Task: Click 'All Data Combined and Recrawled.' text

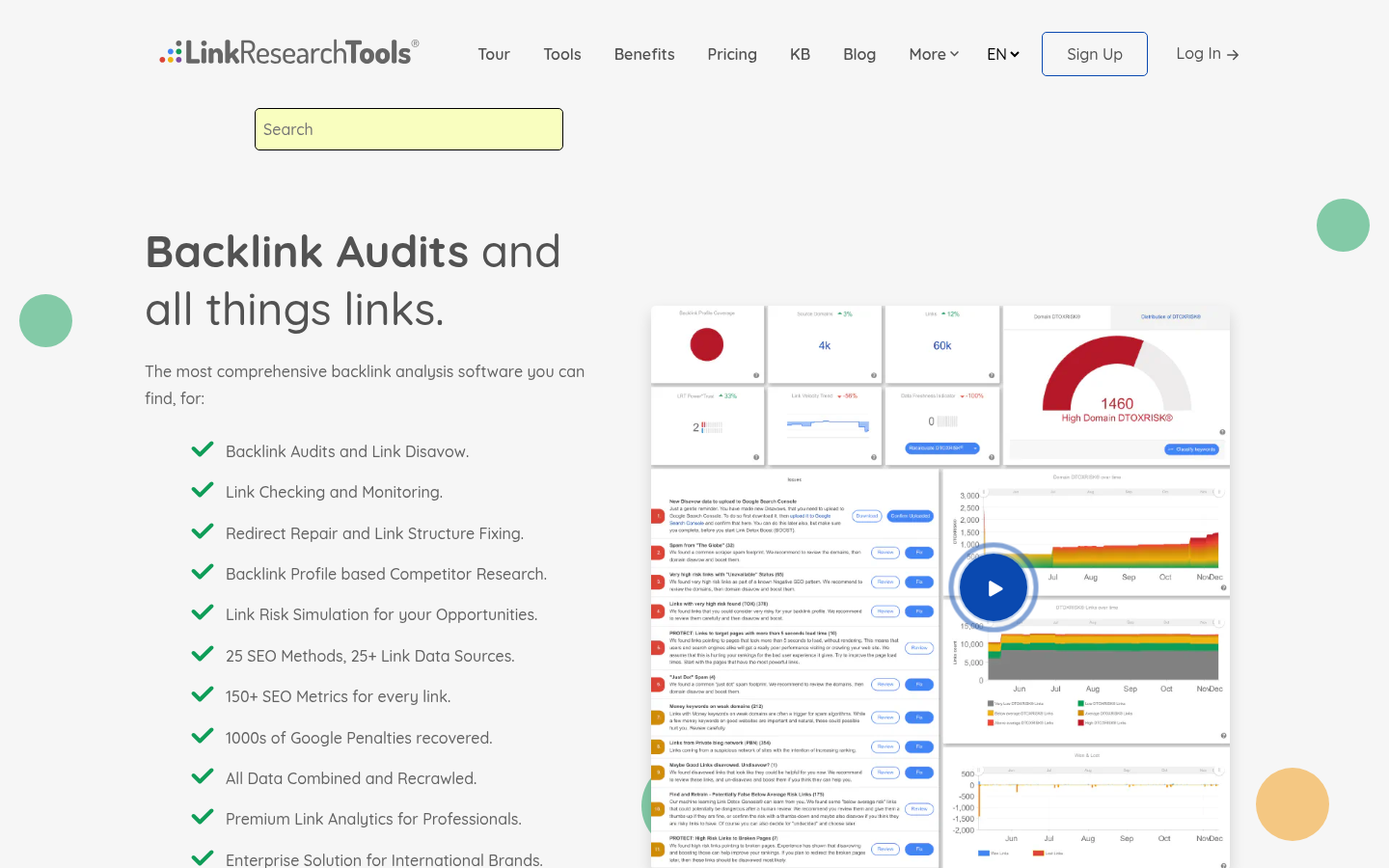Action: [351, 778]
